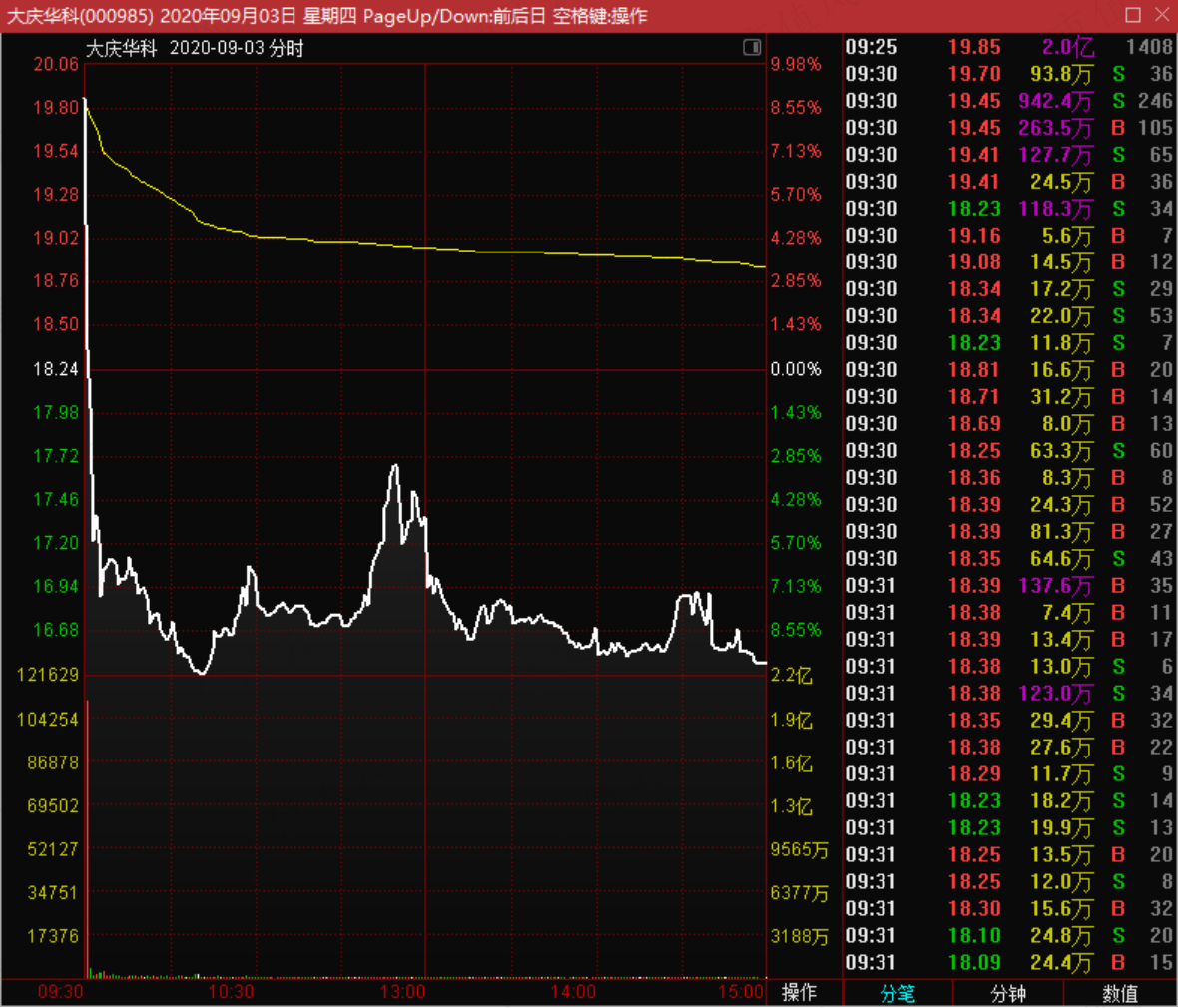The height and width of the screenshot is (1008, 1178).
Task: Toggle the chart panel layout icon
Action: coord(752,47)
